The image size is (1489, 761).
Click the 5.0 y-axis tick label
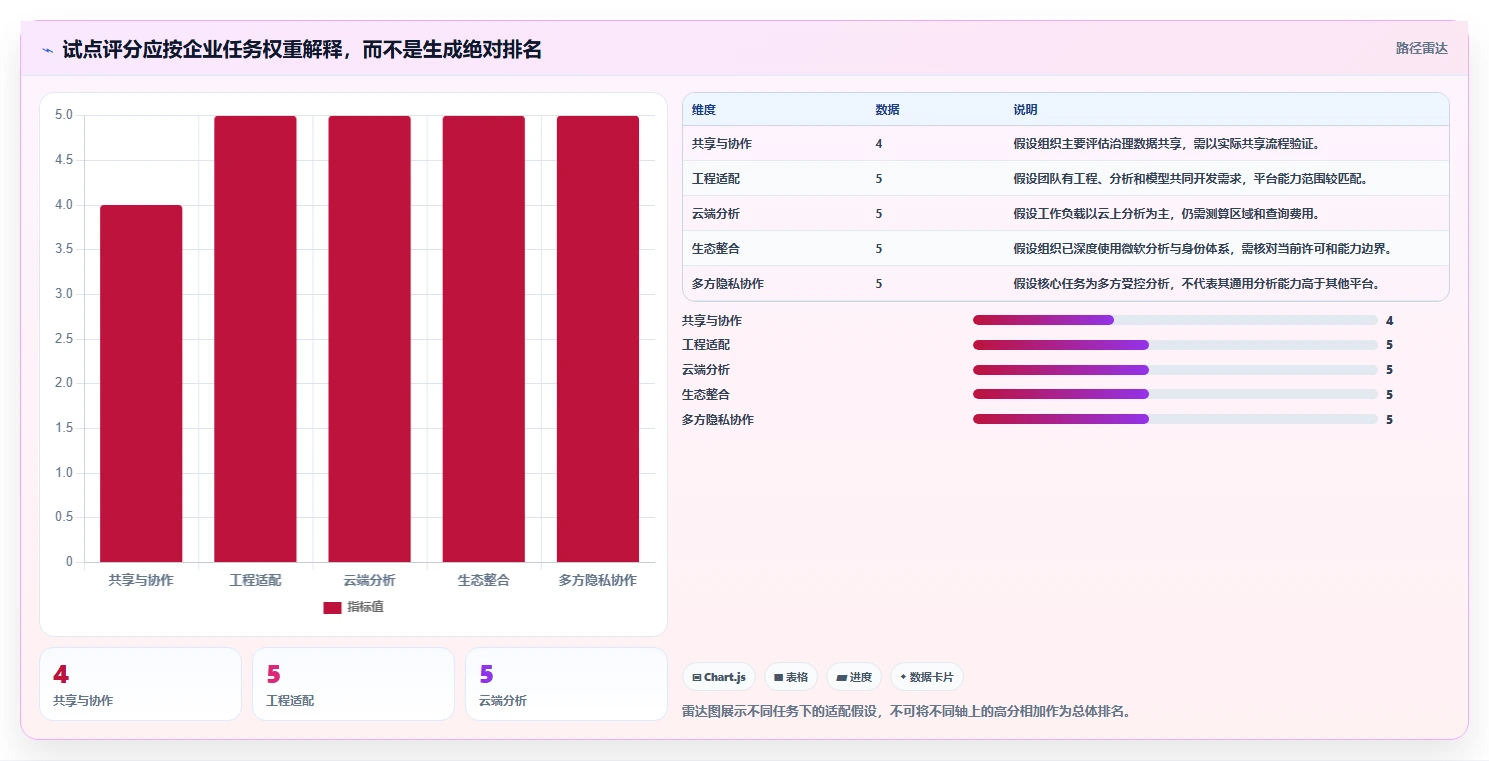tap(64, 115)
